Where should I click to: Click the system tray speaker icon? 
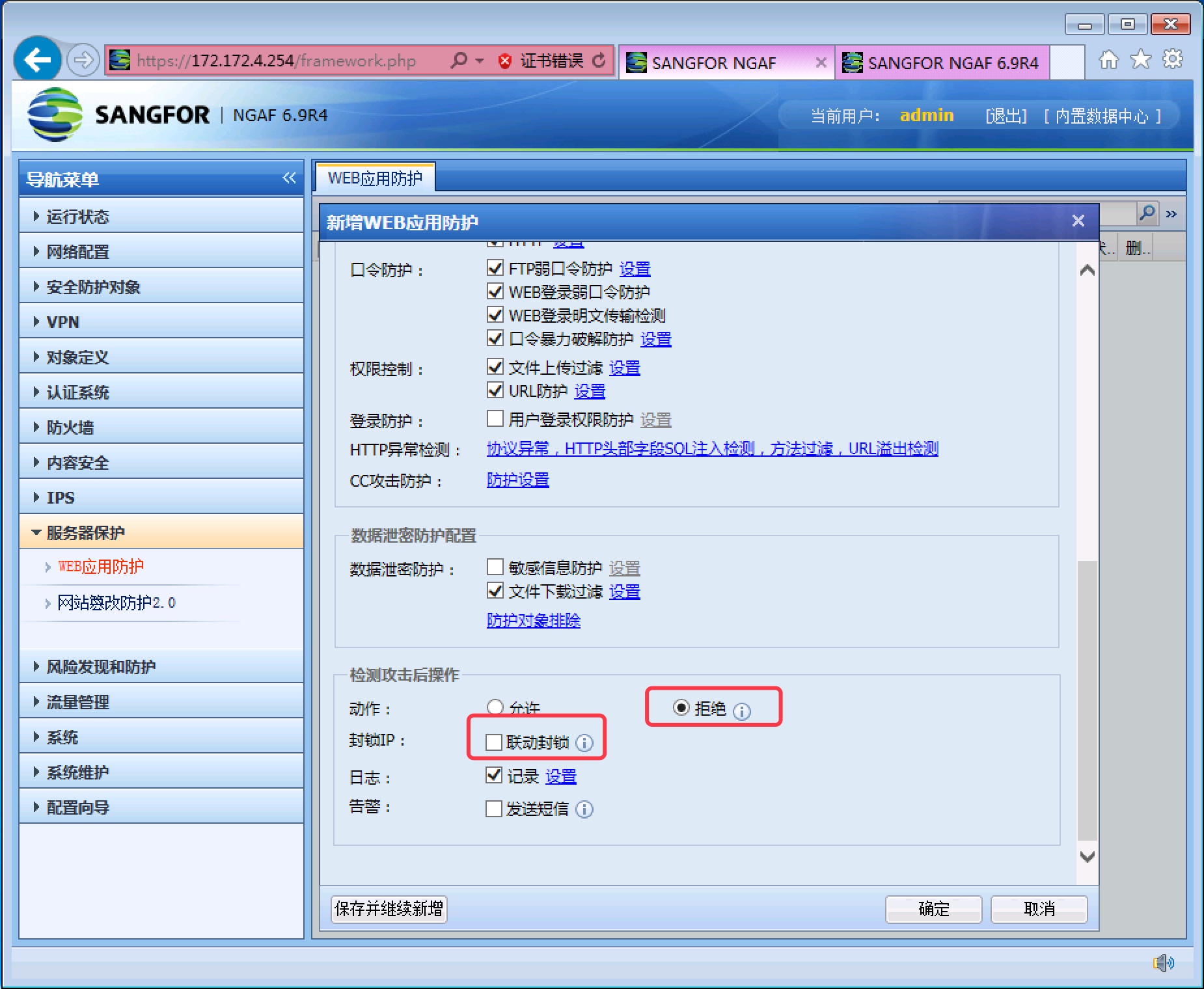[1164, 962]
